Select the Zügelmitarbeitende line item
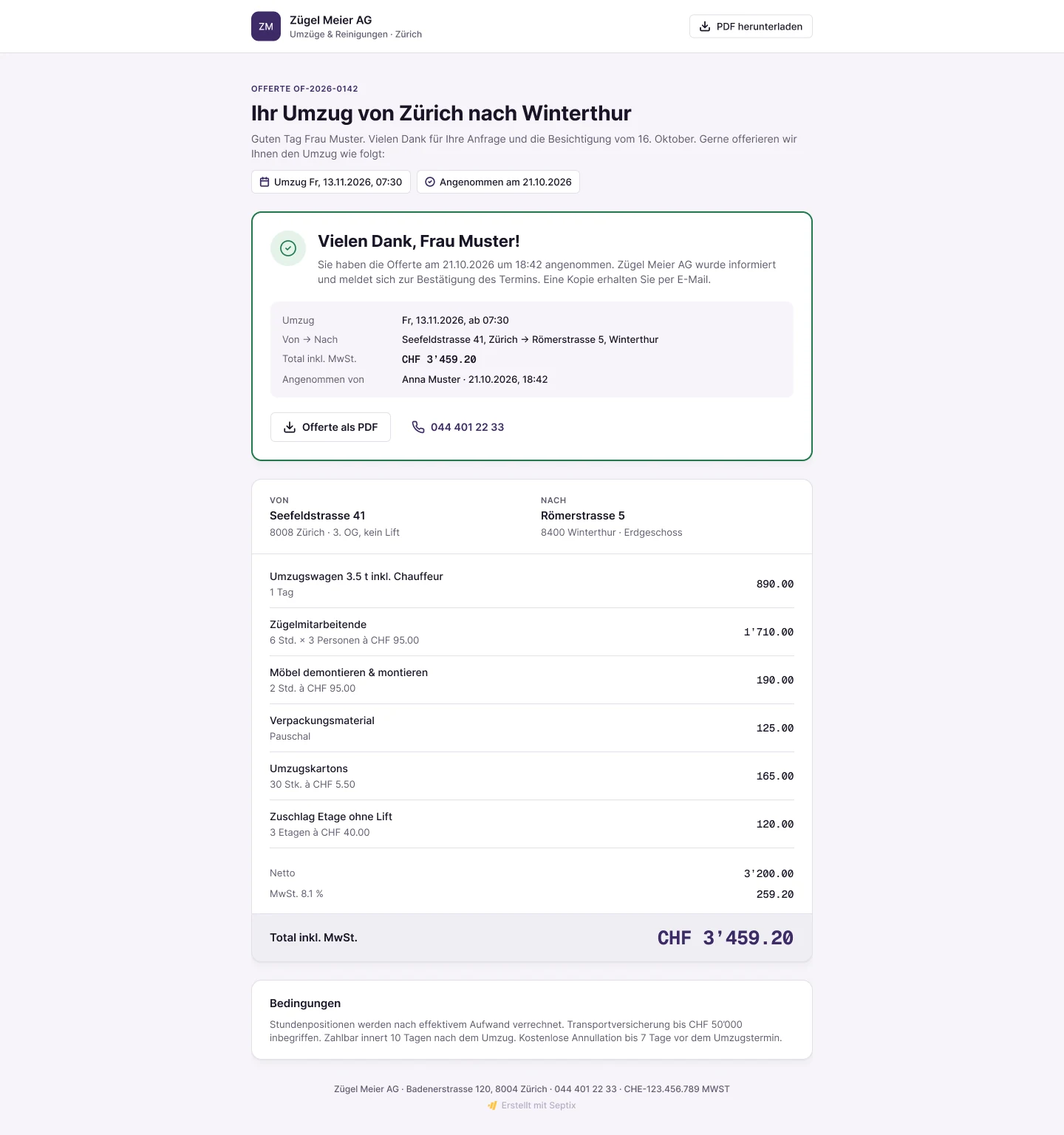Viewport: 1064px width, 1135px height. pyautogui.click(x=532, y=632)
